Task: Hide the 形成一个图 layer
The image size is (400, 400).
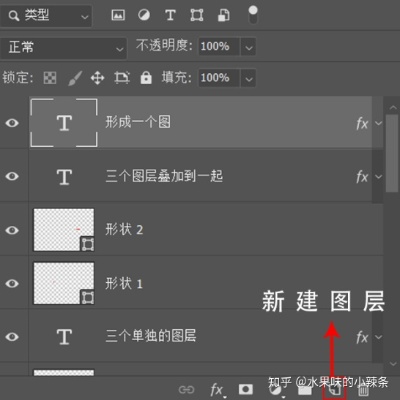Action: pyautogui.click(x=12, y=123)
